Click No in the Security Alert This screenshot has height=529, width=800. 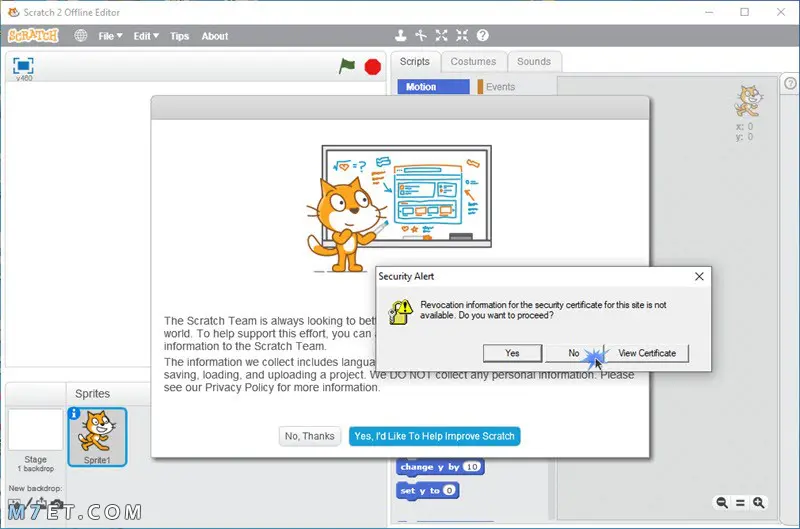574,353
